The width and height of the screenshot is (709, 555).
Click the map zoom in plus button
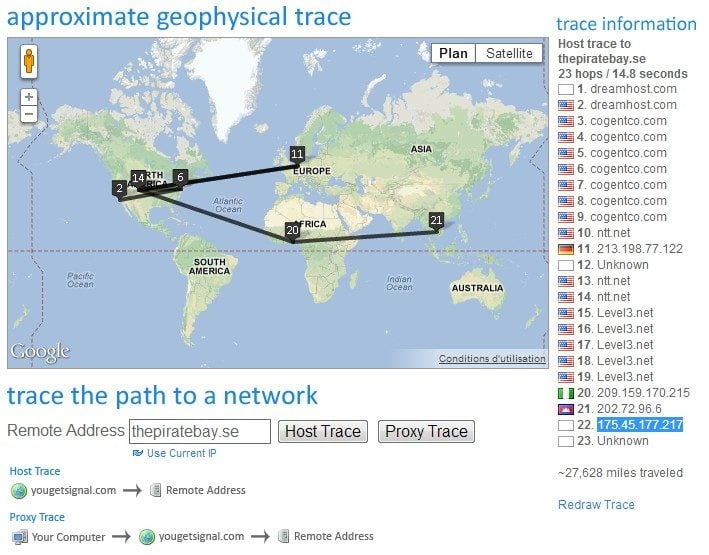click(x=28, y=97)
